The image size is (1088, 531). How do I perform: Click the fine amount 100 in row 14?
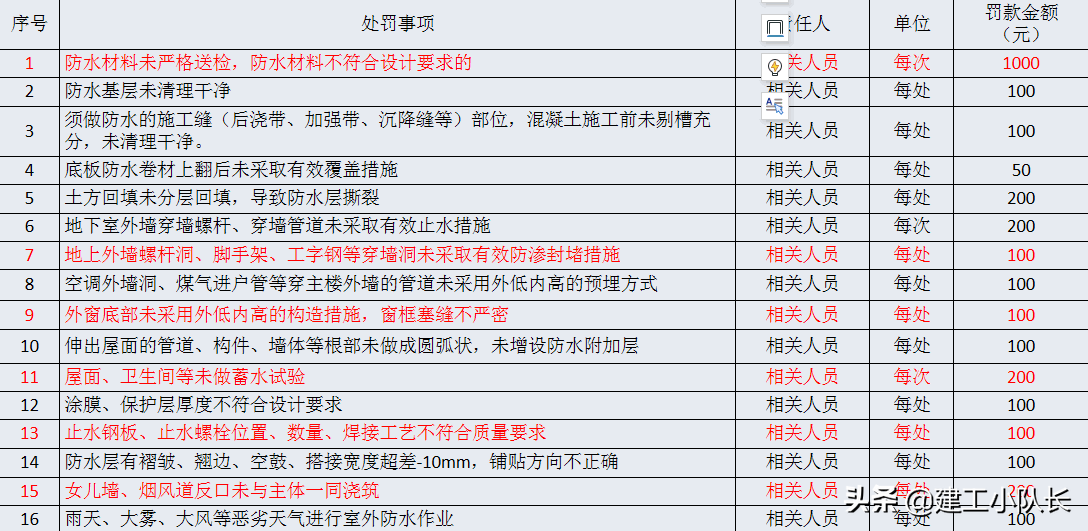pyautogui.click(x=1021, y=462)
